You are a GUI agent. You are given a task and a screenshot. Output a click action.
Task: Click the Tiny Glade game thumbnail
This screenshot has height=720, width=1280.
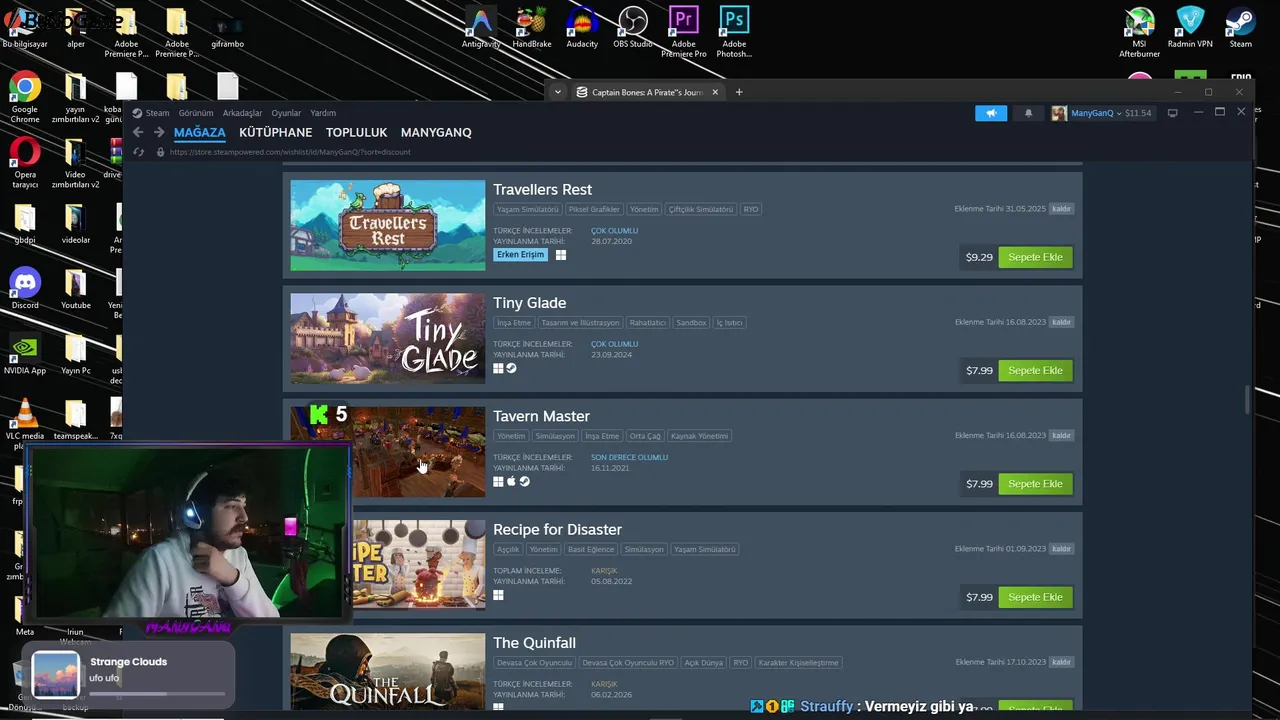[387, 338]
